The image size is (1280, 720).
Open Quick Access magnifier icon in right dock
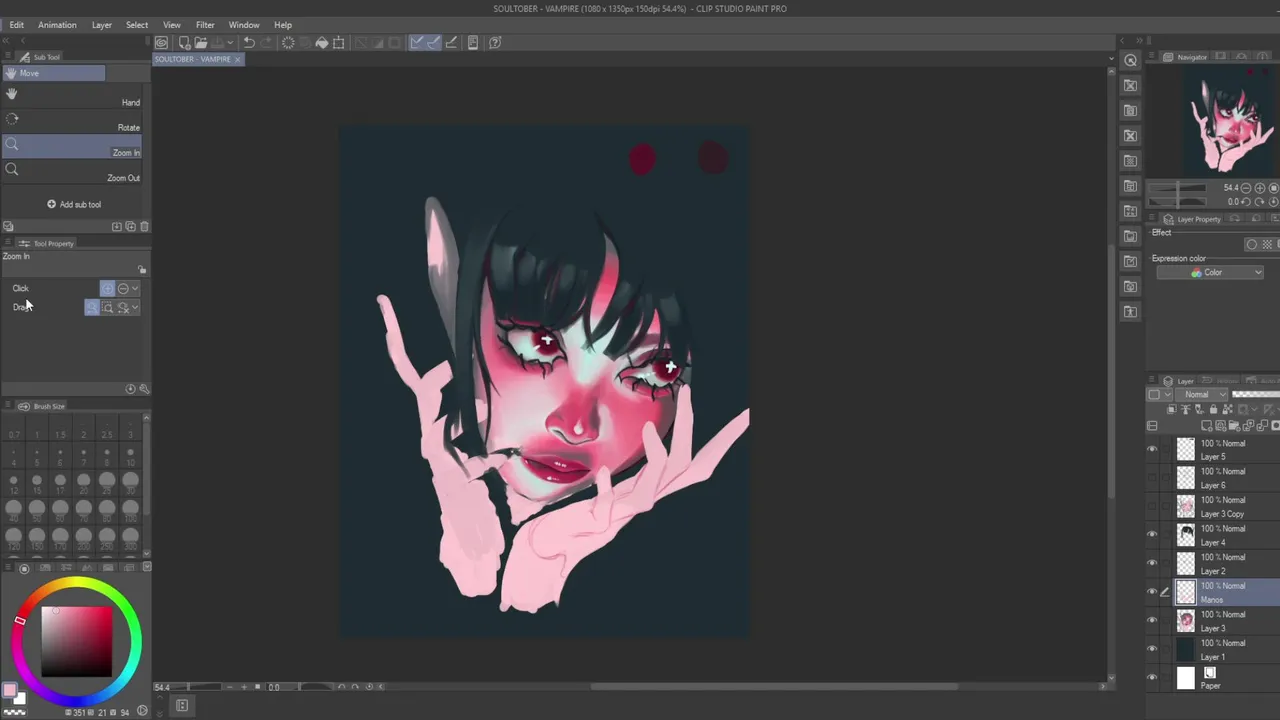[x=1130, y=60]
